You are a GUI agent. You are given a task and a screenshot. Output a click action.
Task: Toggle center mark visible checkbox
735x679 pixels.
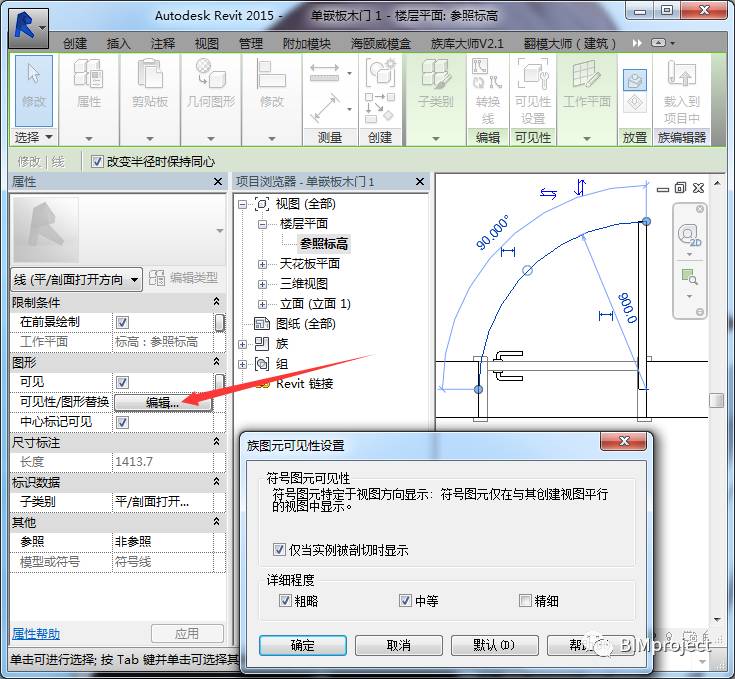(122, 422)
